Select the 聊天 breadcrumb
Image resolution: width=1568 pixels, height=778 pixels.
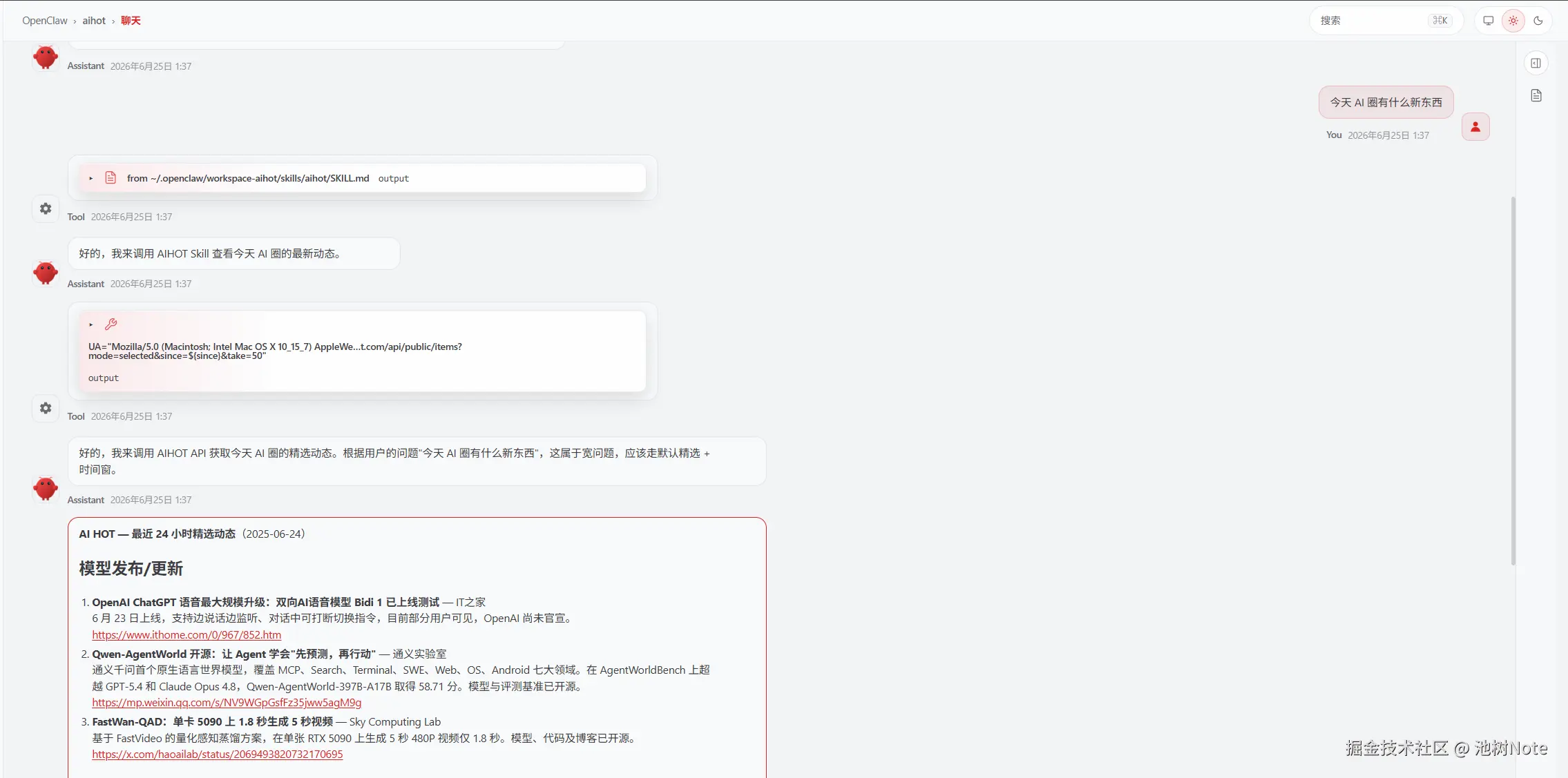131,21
